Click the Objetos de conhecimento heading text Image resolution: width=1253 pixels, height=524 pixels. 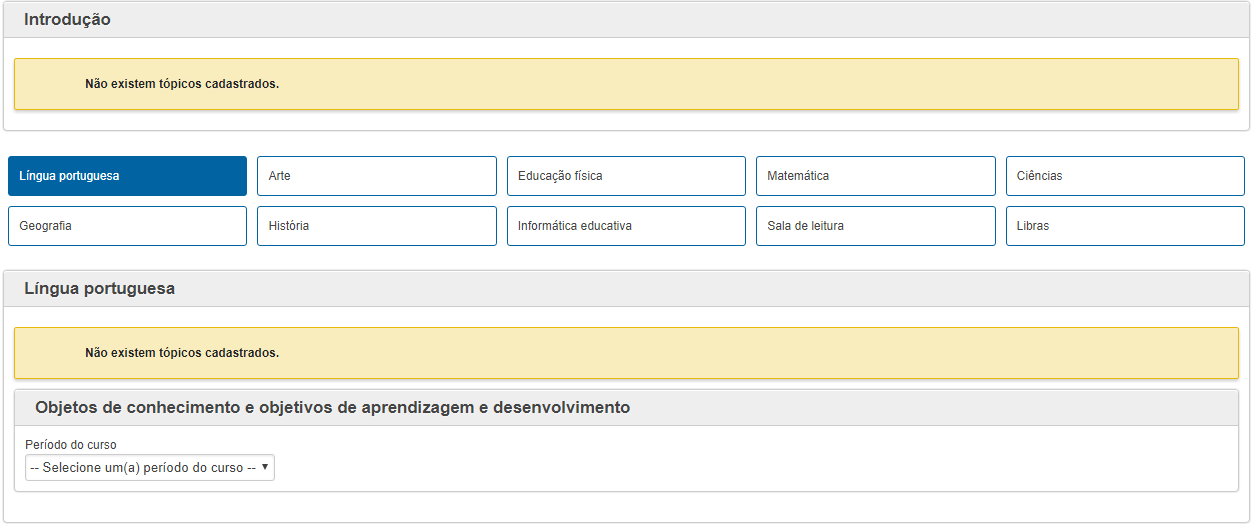click(x=332, y=408)
